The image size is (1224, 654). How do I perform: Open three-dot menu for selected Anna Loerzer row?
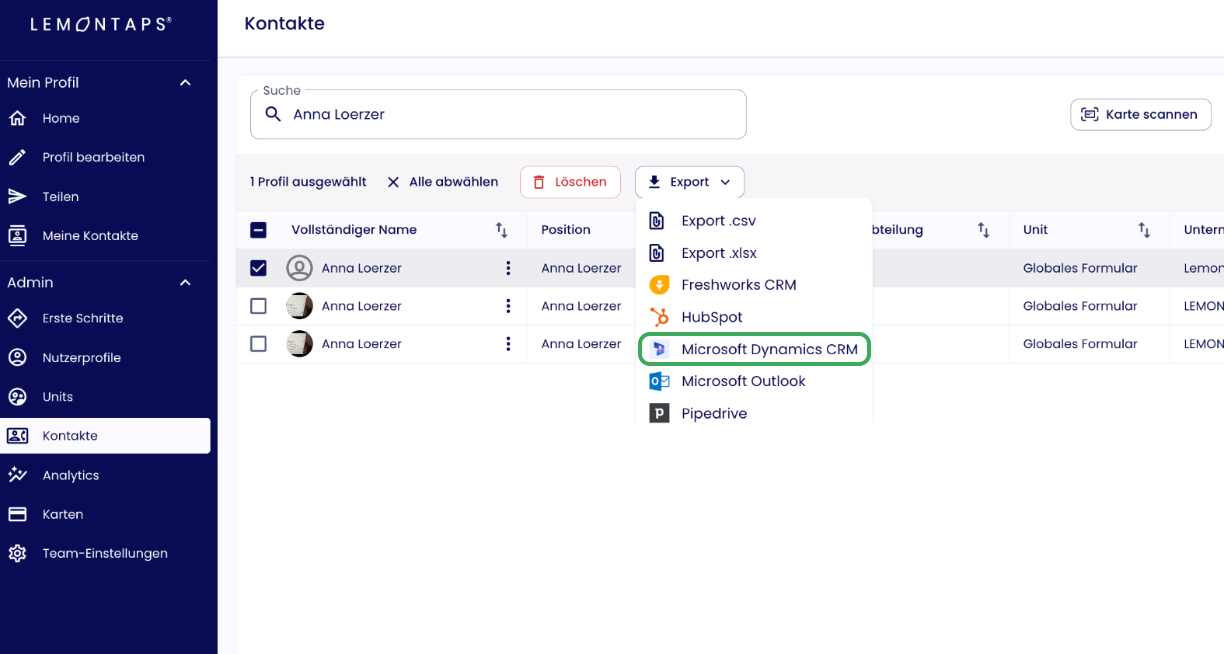508,268
